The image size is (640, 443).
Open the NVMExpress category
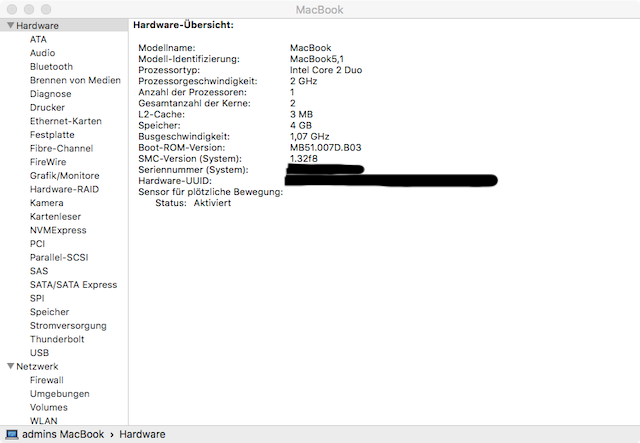point(58,230)
